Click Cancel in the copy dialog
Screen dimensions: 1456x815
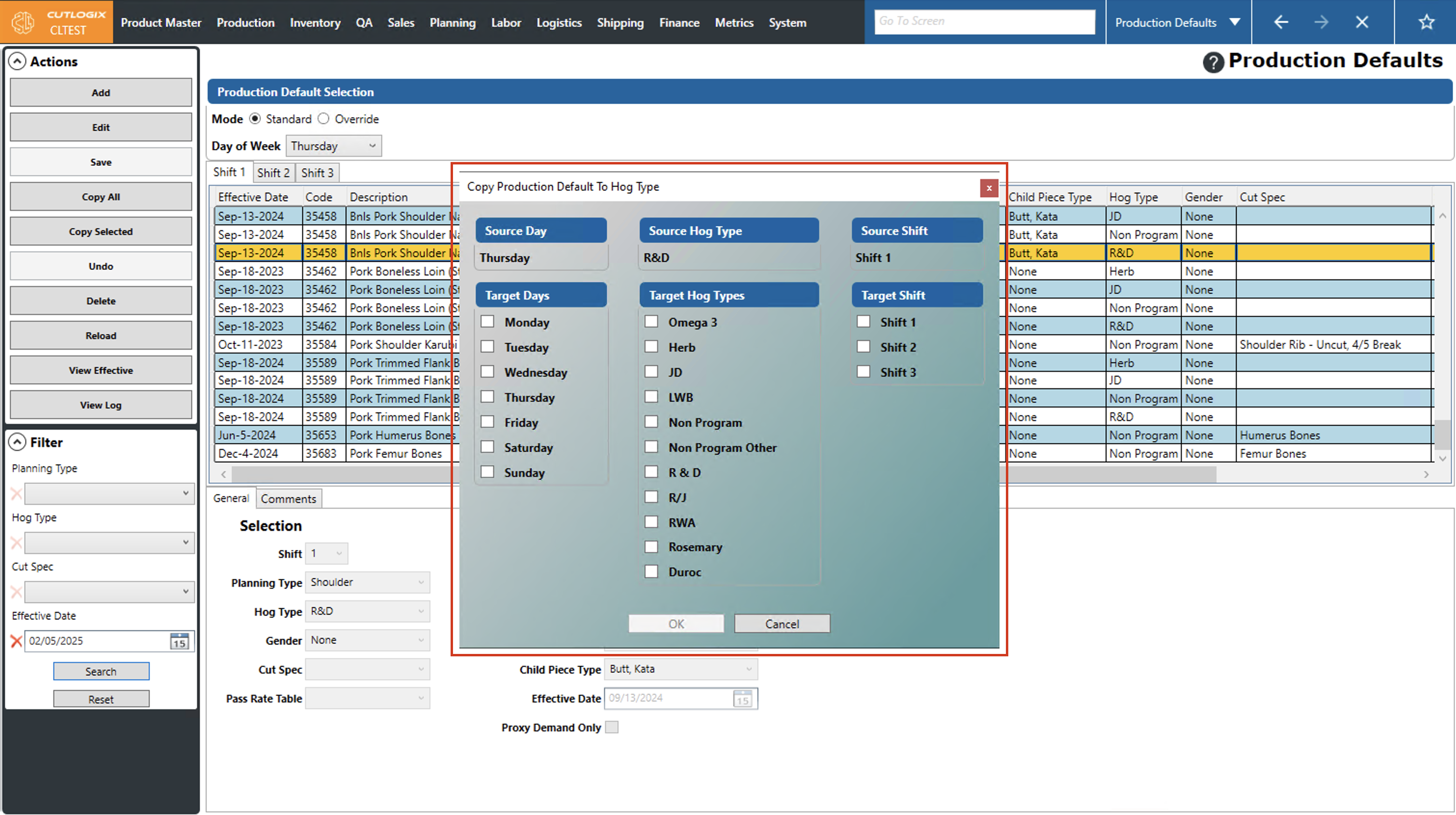pyautogui.click(x=782, y=624)
